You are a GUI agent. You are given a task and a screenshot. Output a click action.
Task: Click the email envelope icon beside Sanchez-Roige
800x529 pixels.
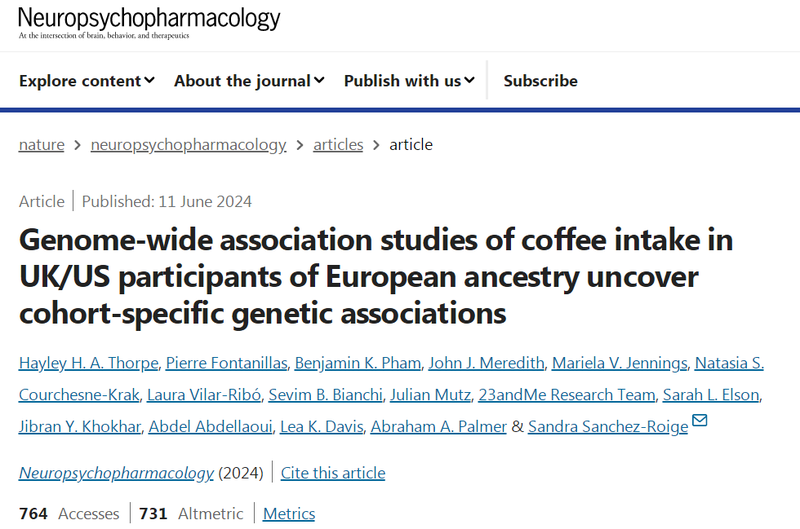tap(700, 421)
